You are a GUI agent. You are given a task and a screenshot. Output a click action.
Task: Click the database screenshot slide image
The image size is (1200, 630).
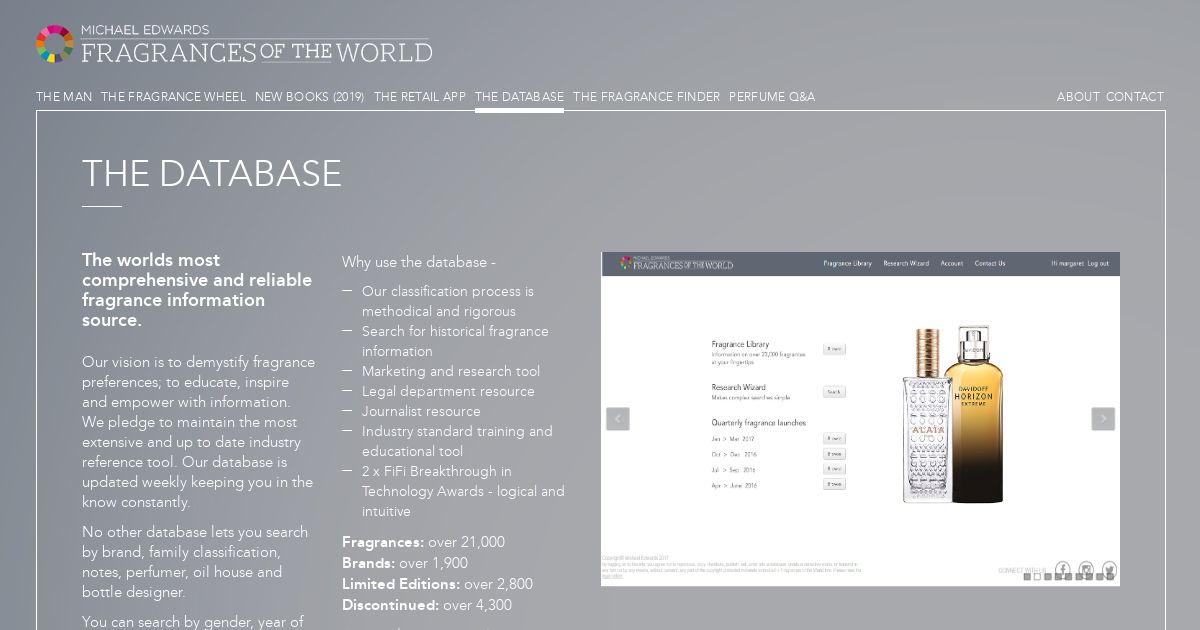pos(860,419)
